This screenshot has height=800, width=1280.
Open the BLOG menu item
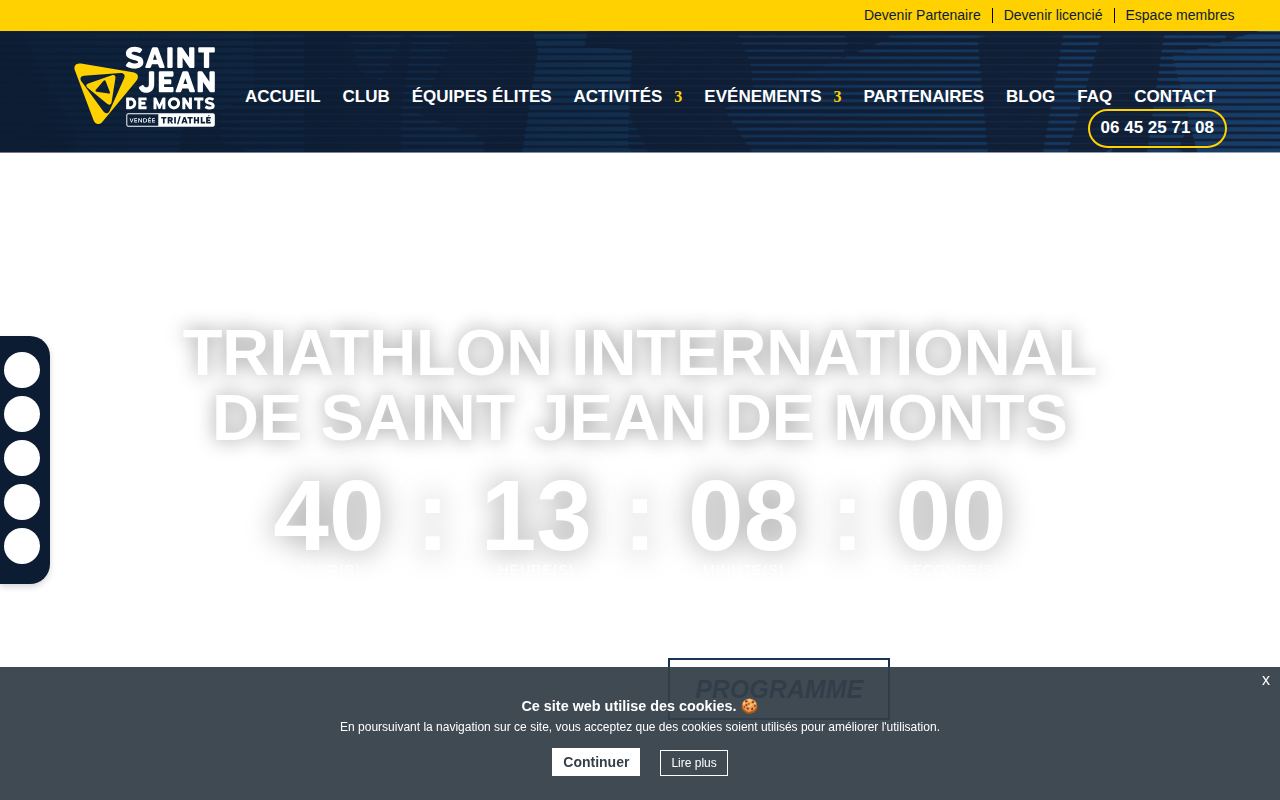click(x=1031, y=97)
